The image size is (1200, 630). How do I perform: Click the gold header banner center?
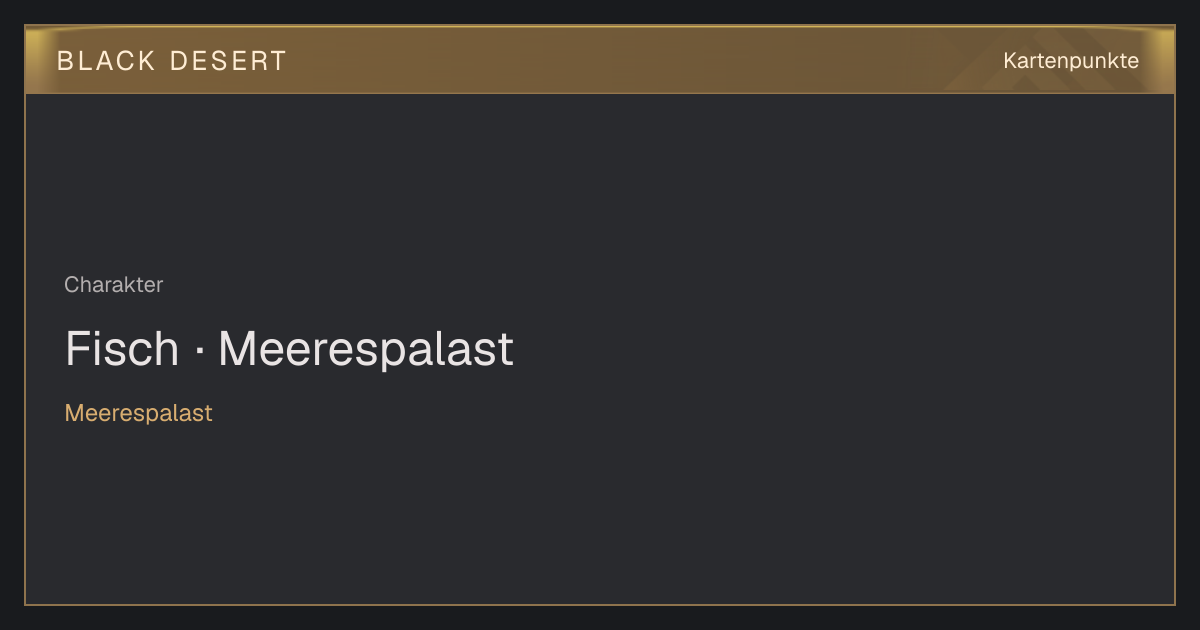[600, 60]
